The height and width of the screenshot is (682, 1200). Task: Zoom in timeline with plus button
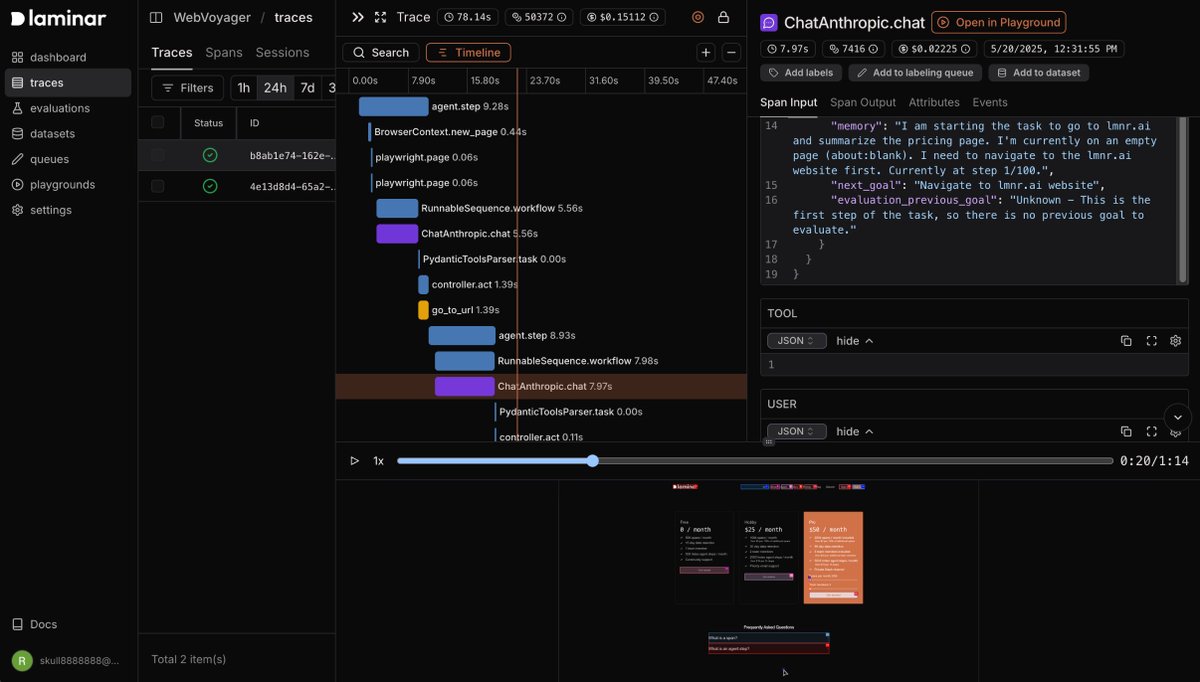tap(706, 53)
